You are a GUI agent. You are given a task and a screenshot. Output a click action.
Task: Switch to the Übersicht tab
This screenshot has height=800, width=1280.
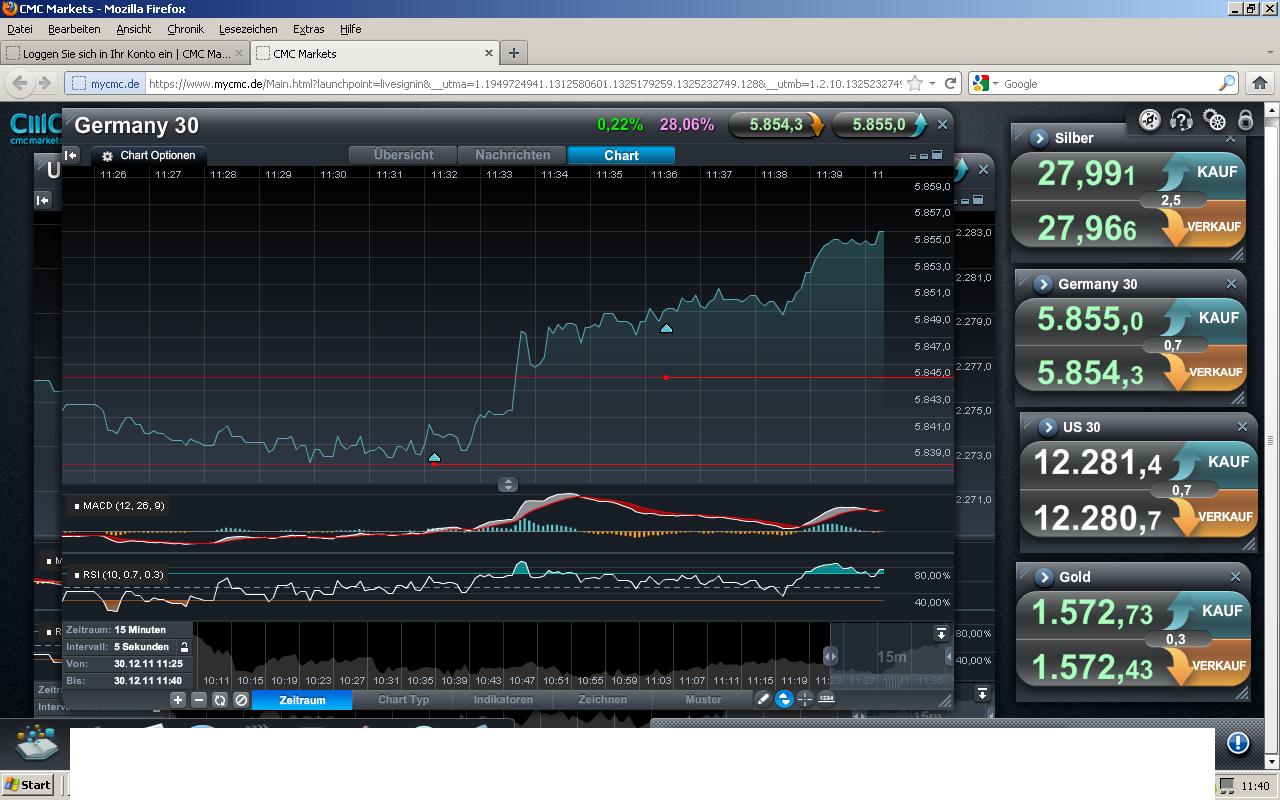[403, 155]
